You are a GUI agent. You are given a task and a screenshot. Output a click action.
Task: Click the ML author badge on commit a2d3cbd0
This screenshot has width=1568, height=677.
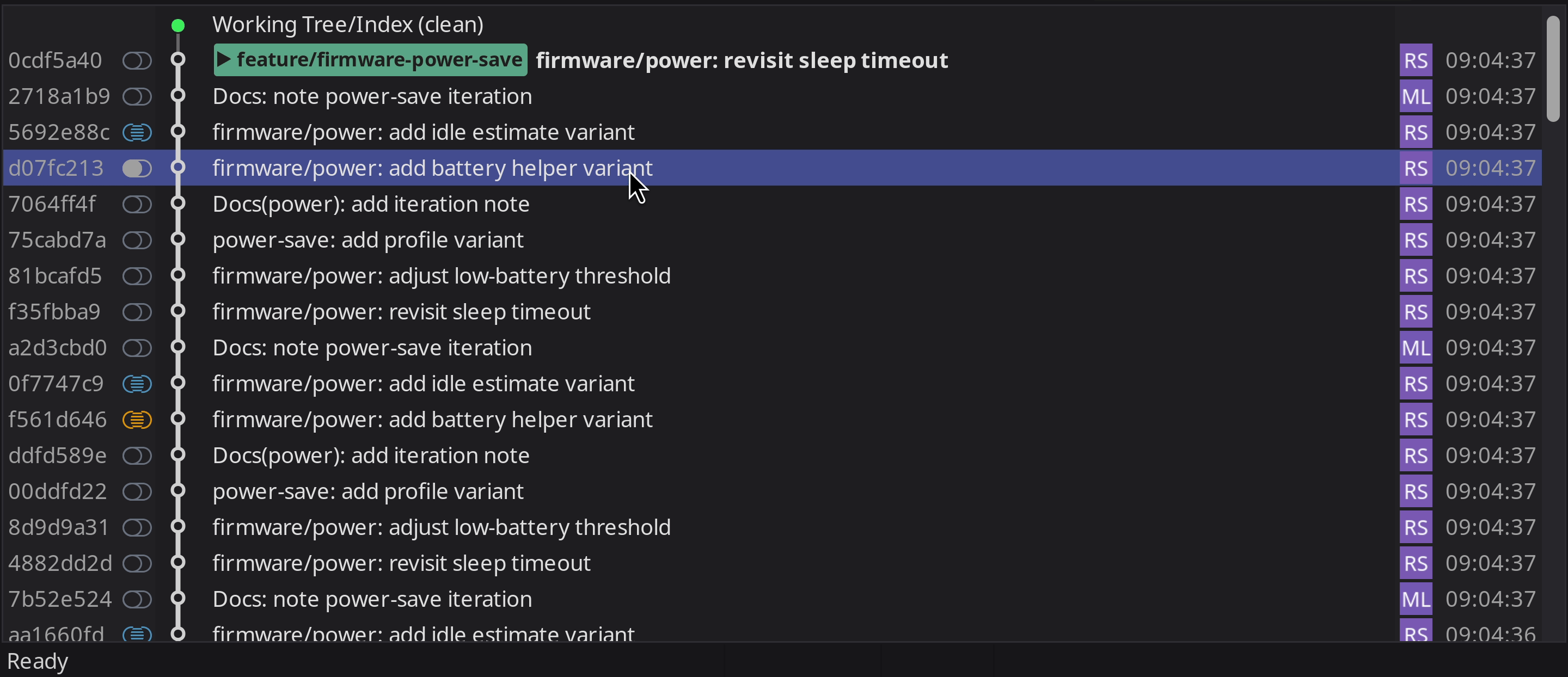(x=1415, y=348)
